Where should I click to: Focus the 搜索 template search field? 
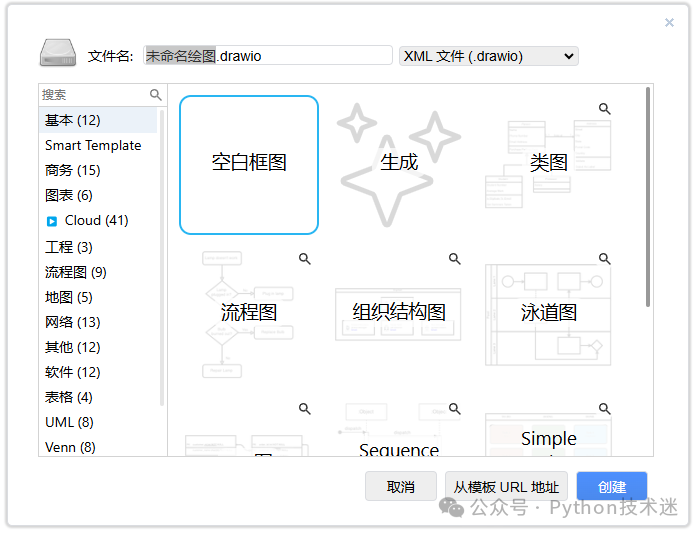(95, 95)
